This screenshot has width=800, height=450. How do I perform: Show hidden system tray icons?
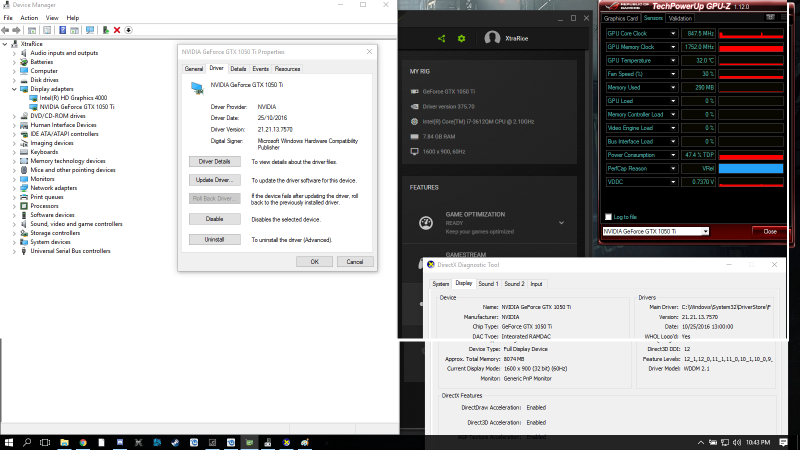pos(701,442)
